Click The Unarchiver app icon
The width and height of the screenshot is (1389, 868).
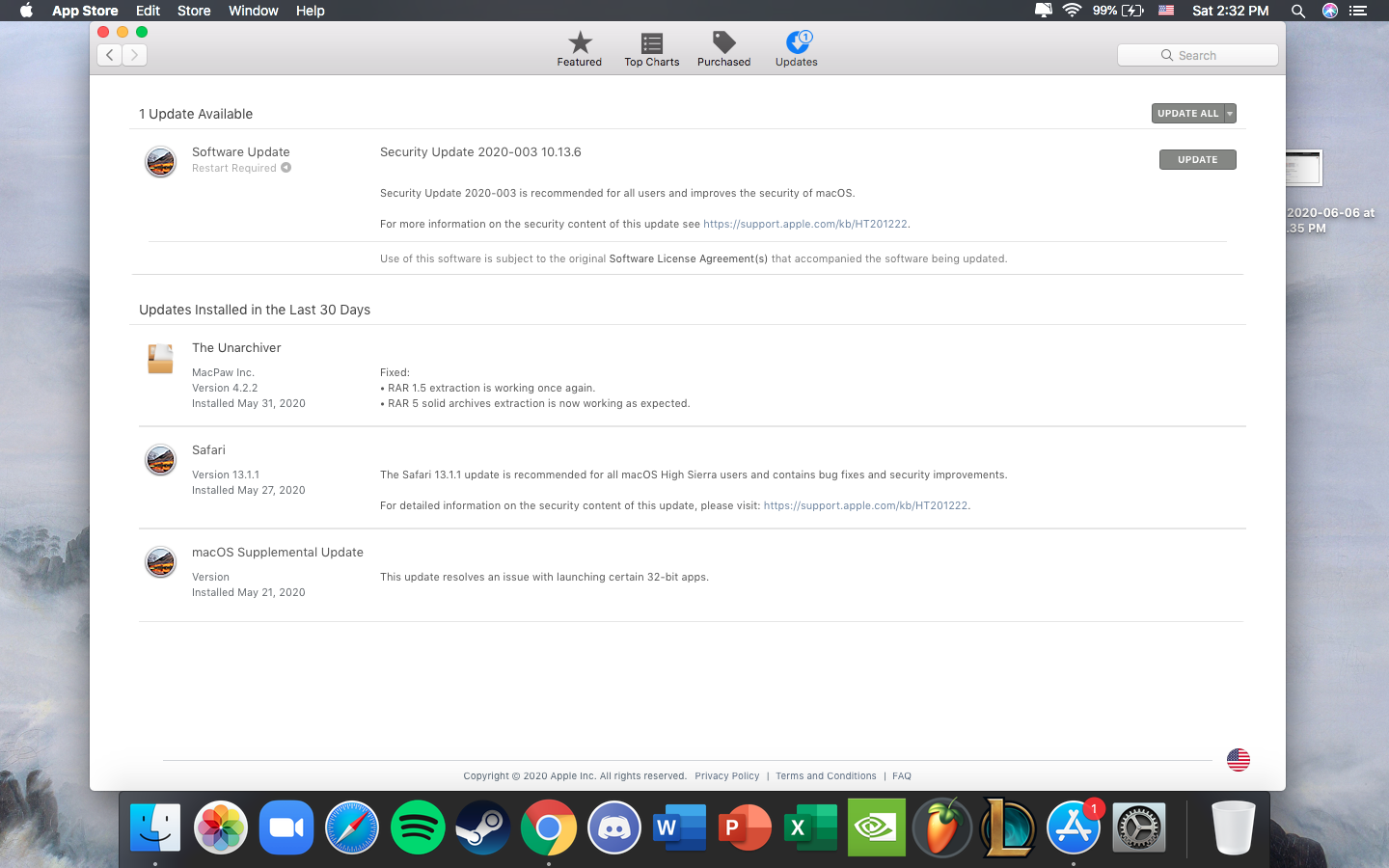click(x=160, y=358)
